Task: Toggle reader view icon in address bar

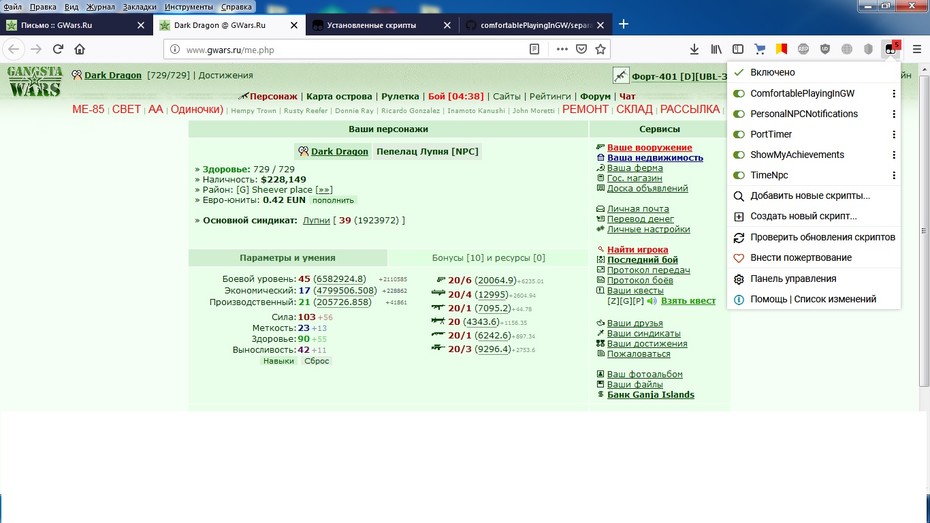Action: (534, 49)
